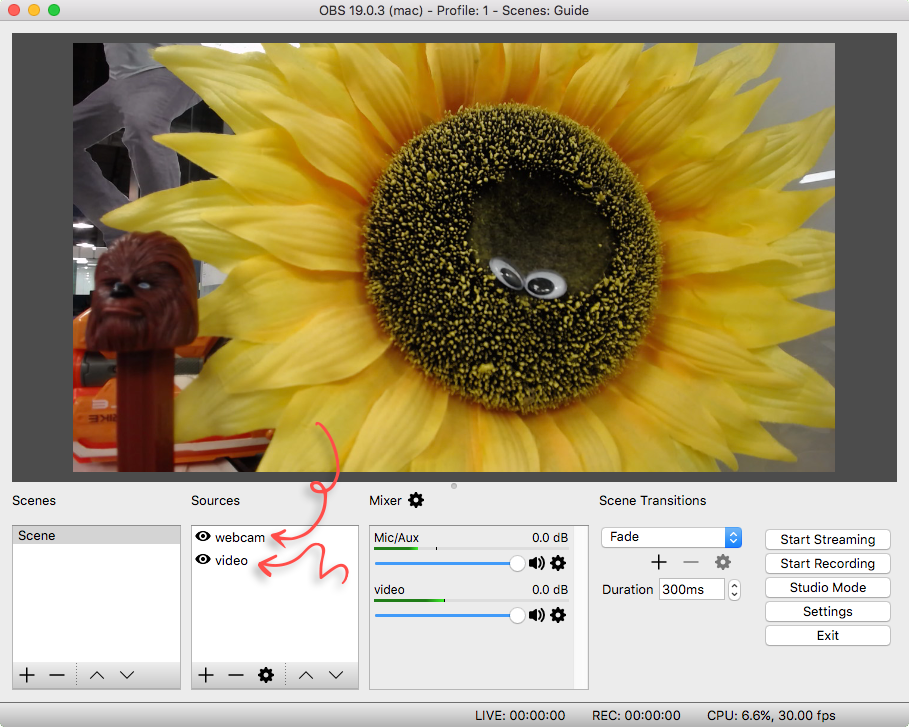Viewport: 909px width, 727px height.
Task: Mute the video audio speaker icon
Action: coord(537,615)
